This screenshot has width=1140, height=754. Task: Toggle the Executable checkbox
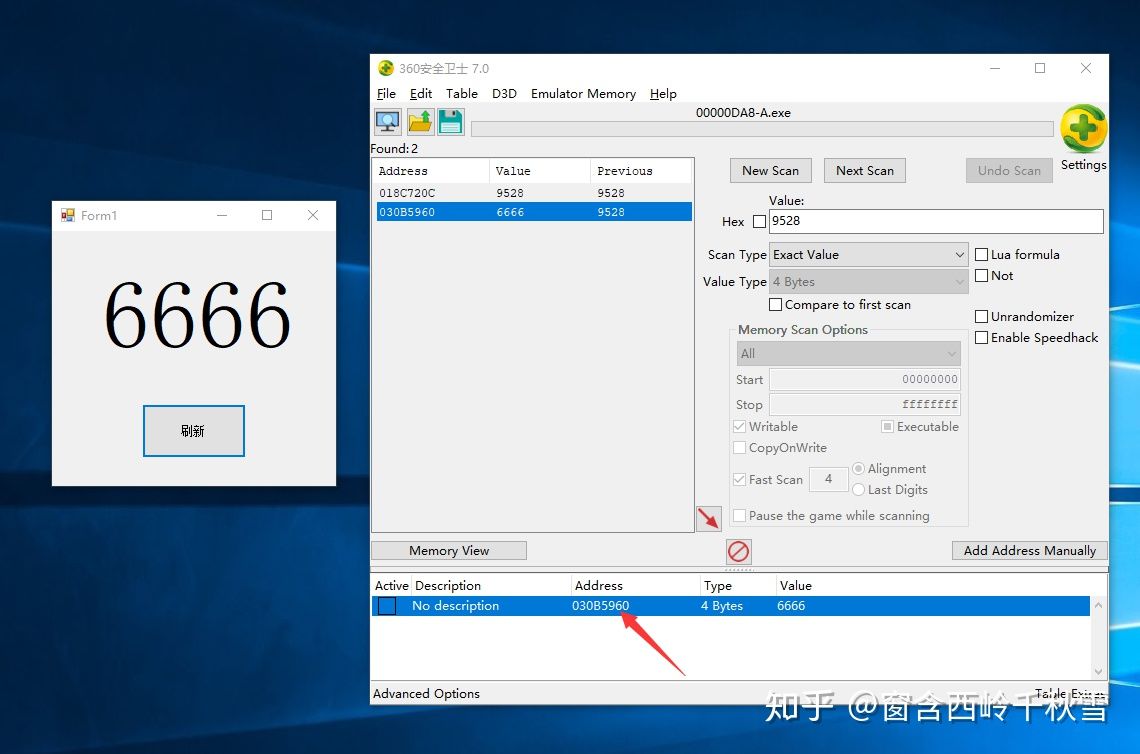887,426
